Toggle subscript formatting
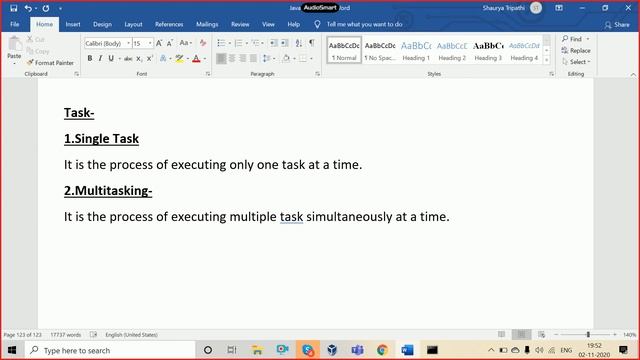 click(x=139, y=59)
